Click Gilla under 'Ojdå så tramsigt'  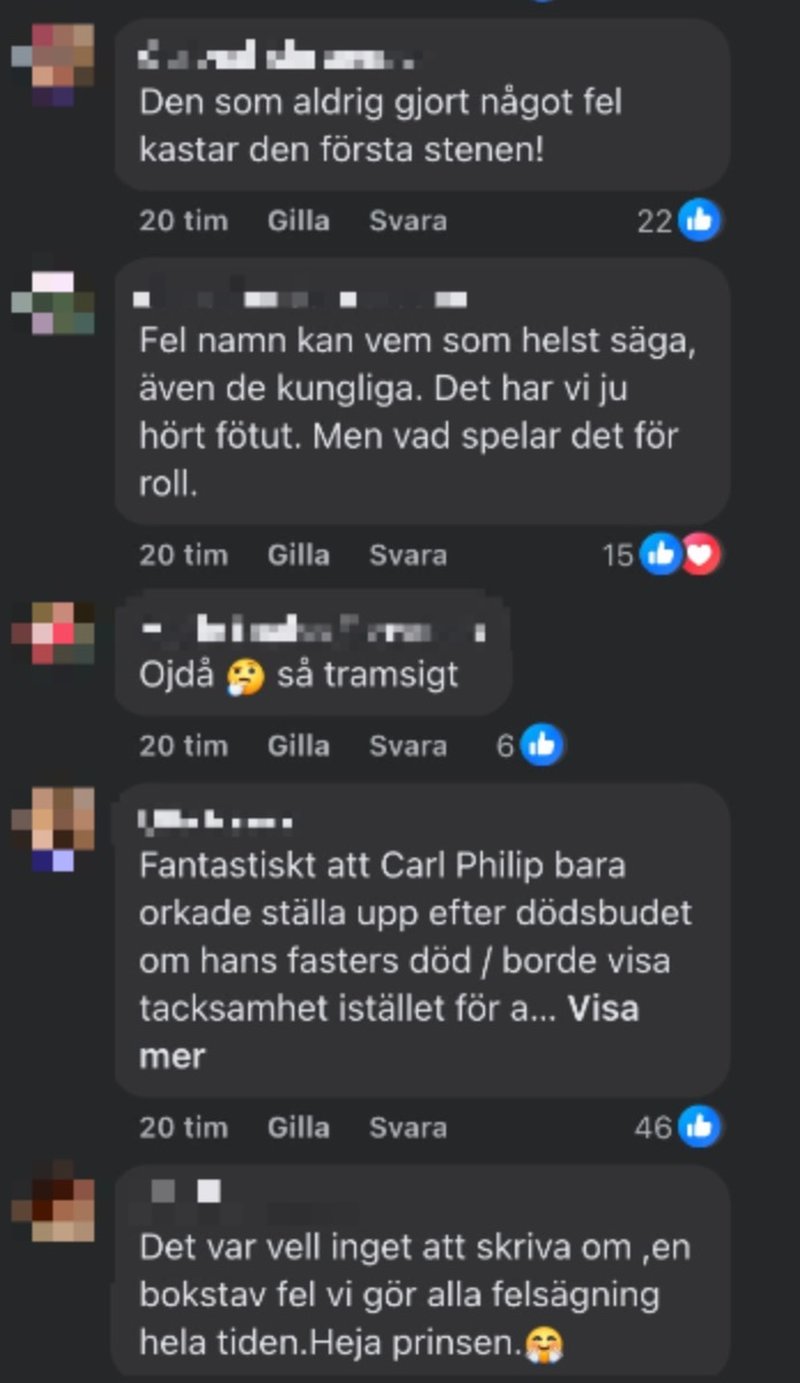coord(298,746)
